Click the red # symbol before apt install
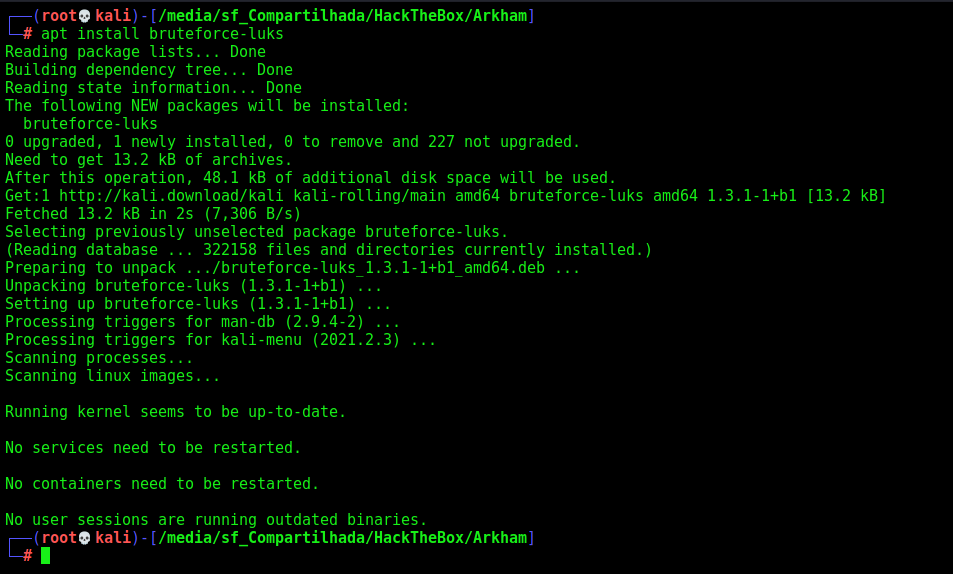 (27, 34)
